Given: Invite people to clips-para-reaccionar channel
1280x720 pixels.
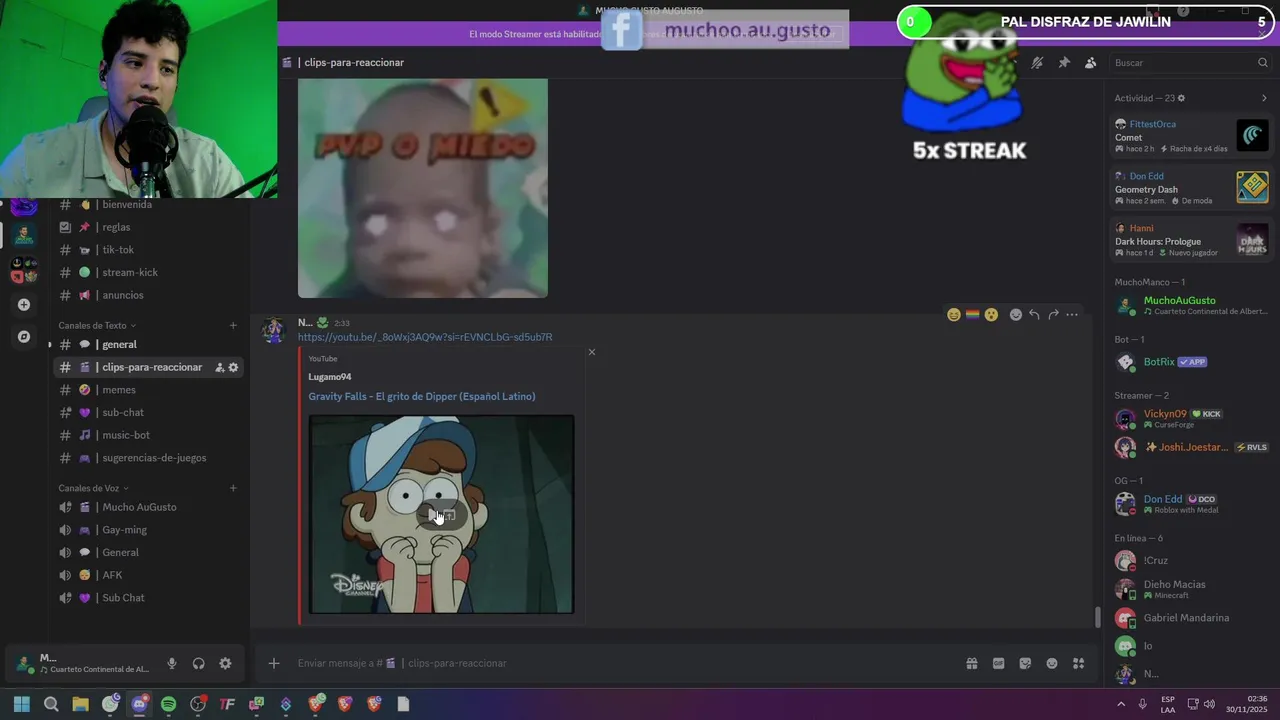Looking at the screenshot, I should pyautogui.click(x=219, y=367).
